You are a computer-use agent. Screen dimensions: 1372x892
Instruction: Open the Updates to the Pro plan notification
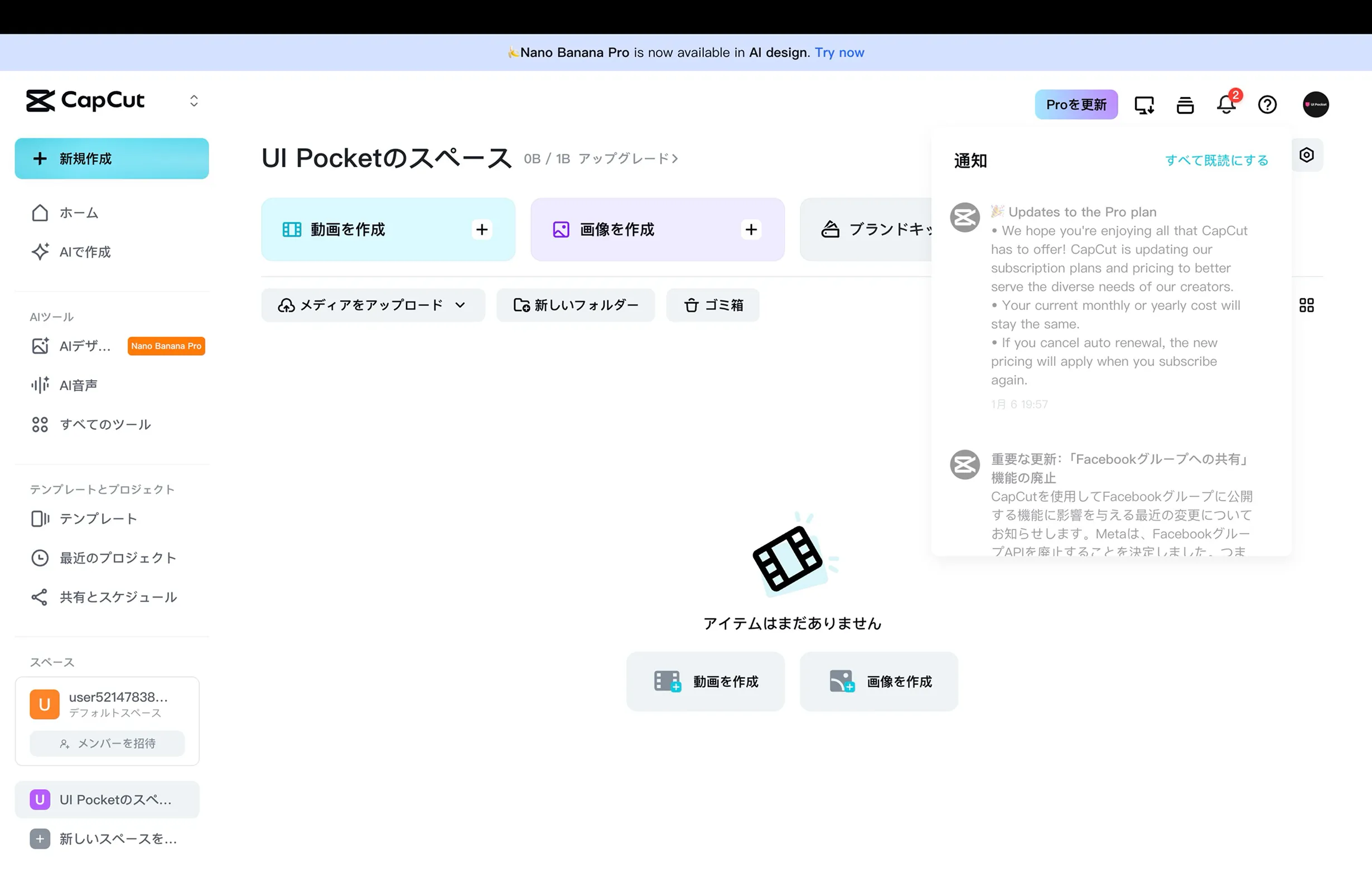coord(1111,307)
